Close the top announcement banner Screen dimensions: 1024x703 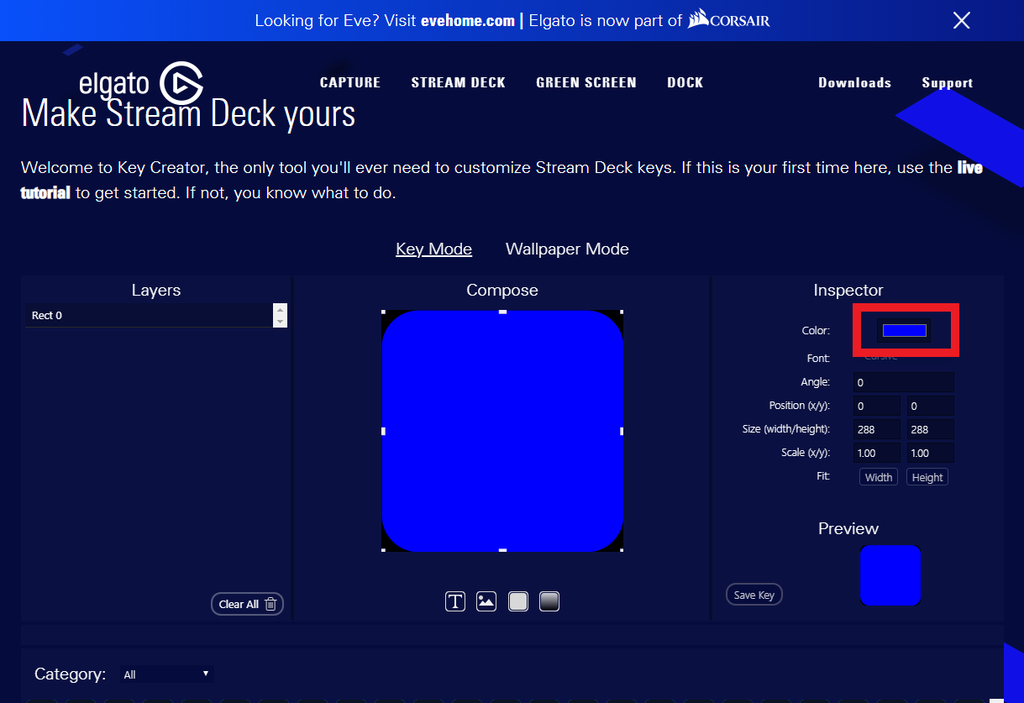(961, 20)
